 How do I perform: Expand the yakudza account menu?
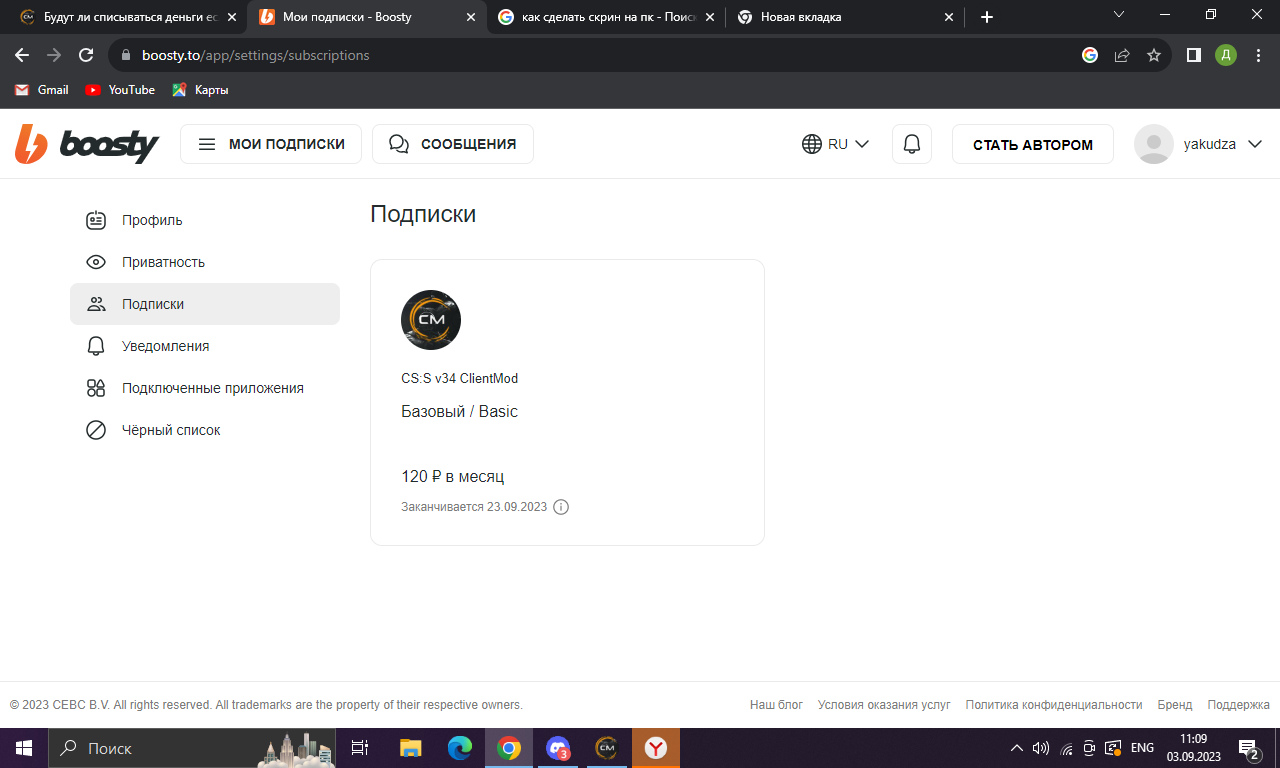1199,144
